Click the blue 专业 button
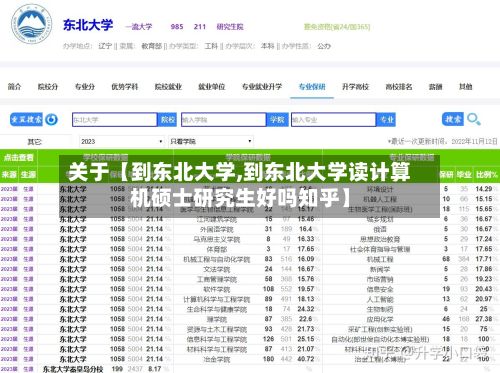Viewport: 500px width, 373px height. [x=386, y=120]
